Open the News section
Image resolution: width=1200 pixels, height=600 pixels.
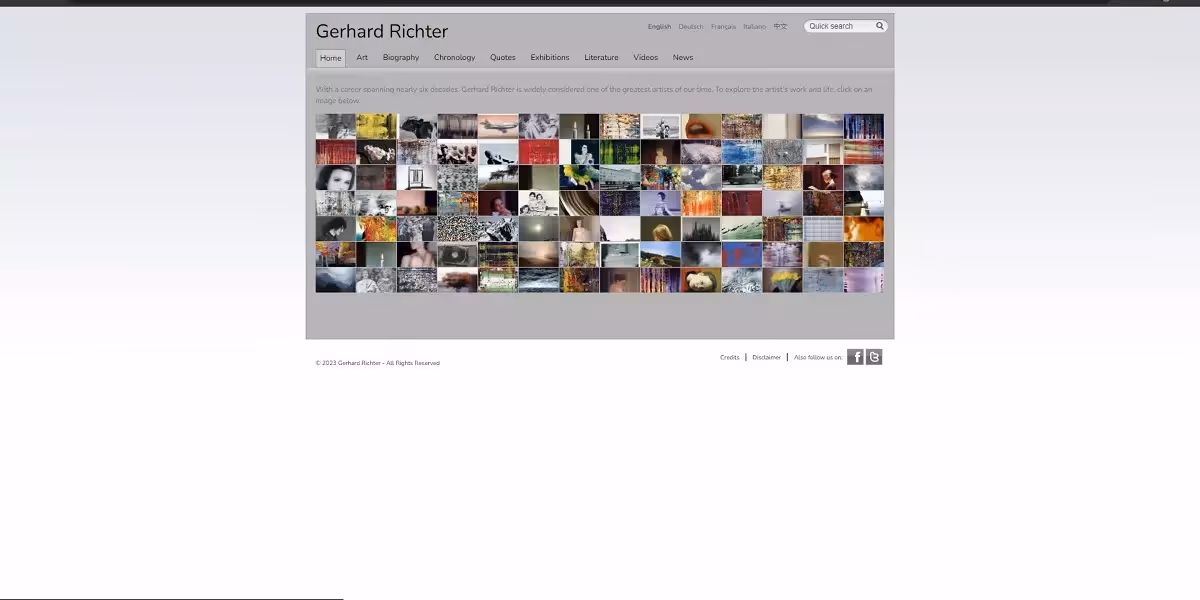[x=682, y=57]
